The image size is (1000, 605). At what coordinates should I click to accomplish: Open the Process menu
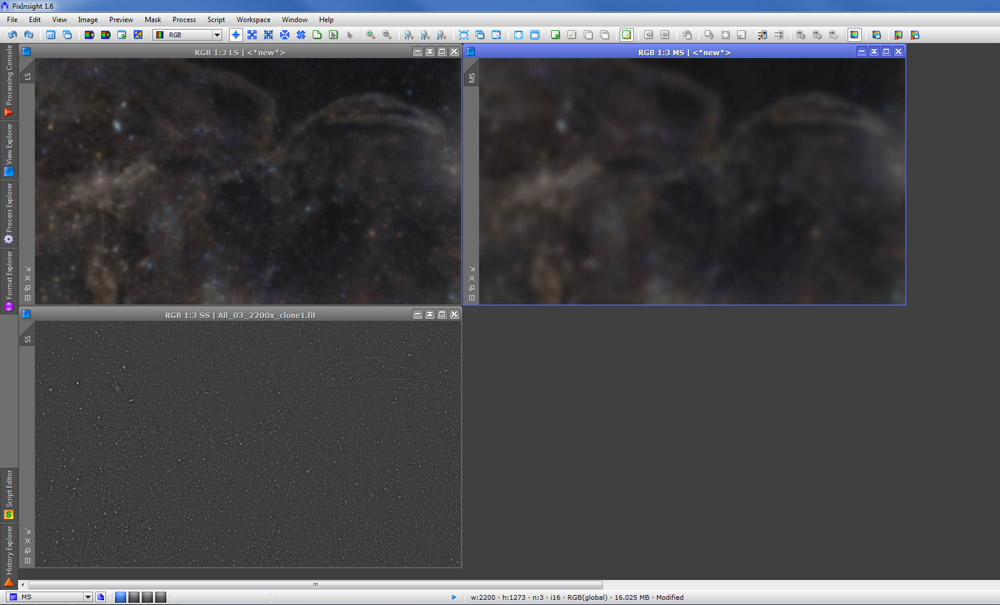(184, 19)
